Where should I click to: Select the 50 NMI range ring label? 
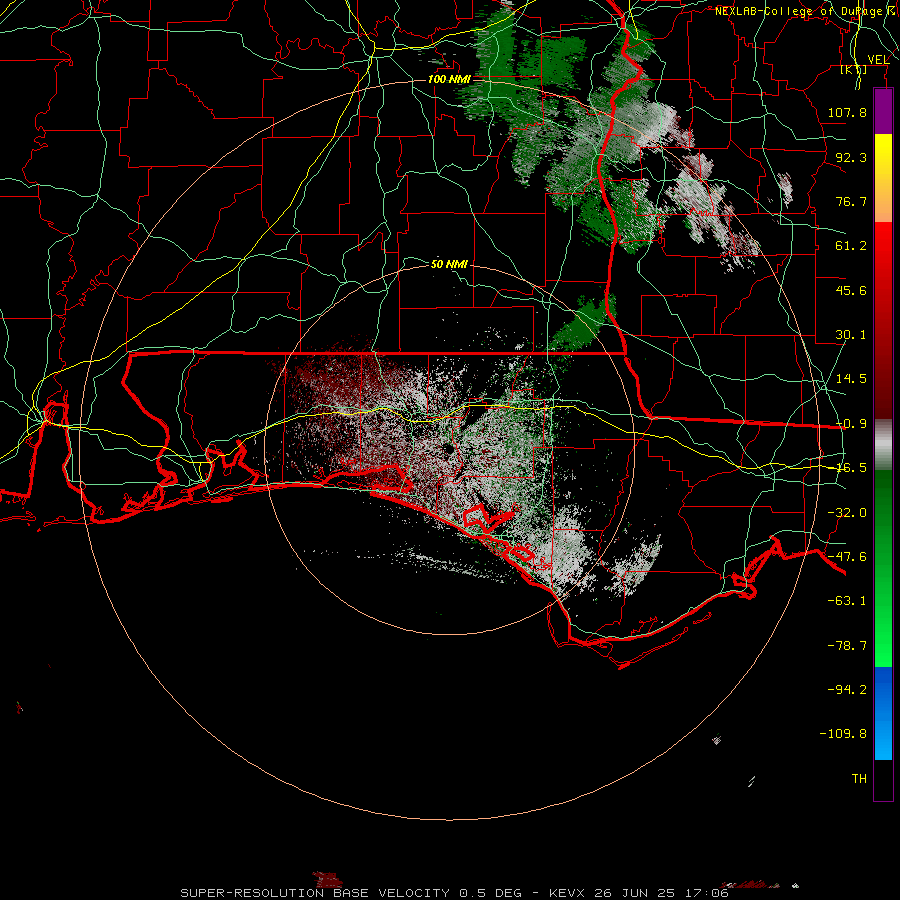(x=449, y=264)
